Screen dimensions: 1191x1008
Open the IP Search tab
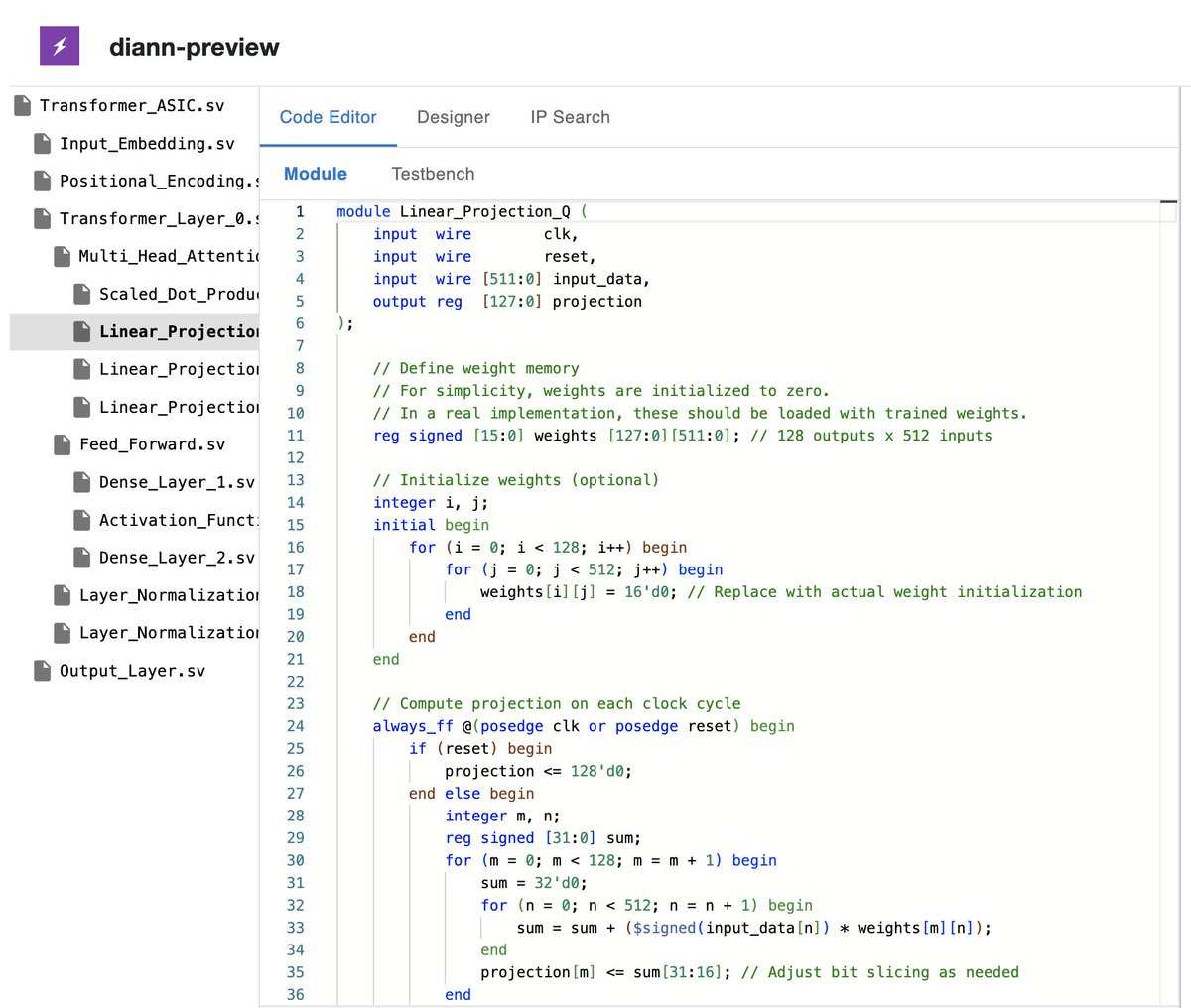(x=571, y=117)
